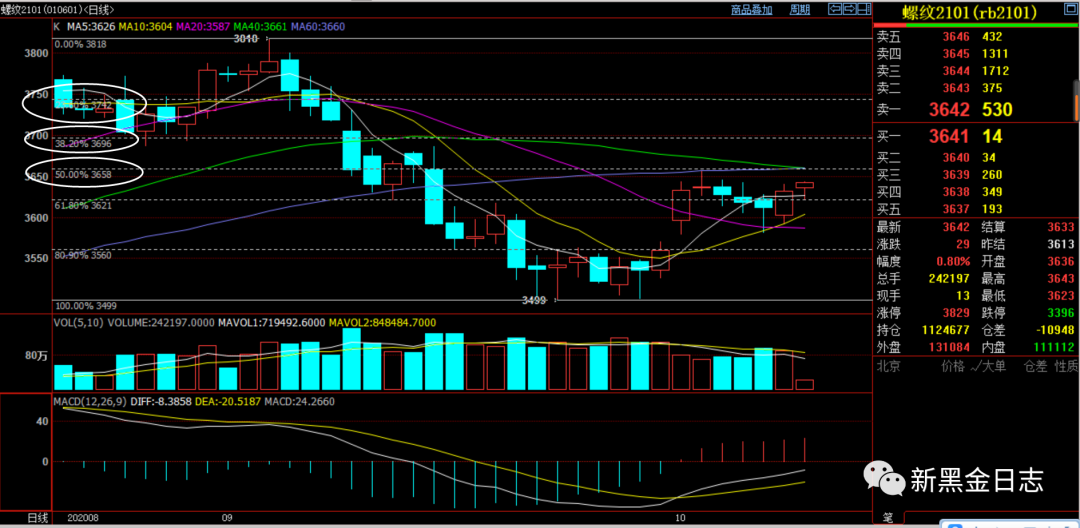Select the MA60:3660 indicator label
This screenshot has width=1080, height=528.
pos(318,27)
